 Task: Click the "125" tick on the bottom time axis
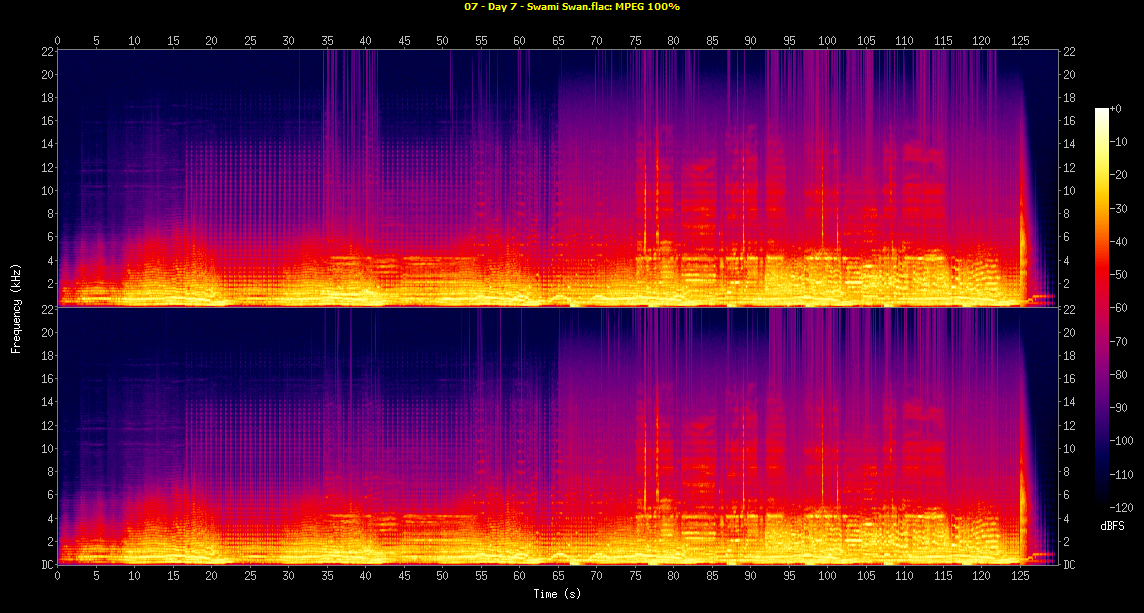[1020, 576]
